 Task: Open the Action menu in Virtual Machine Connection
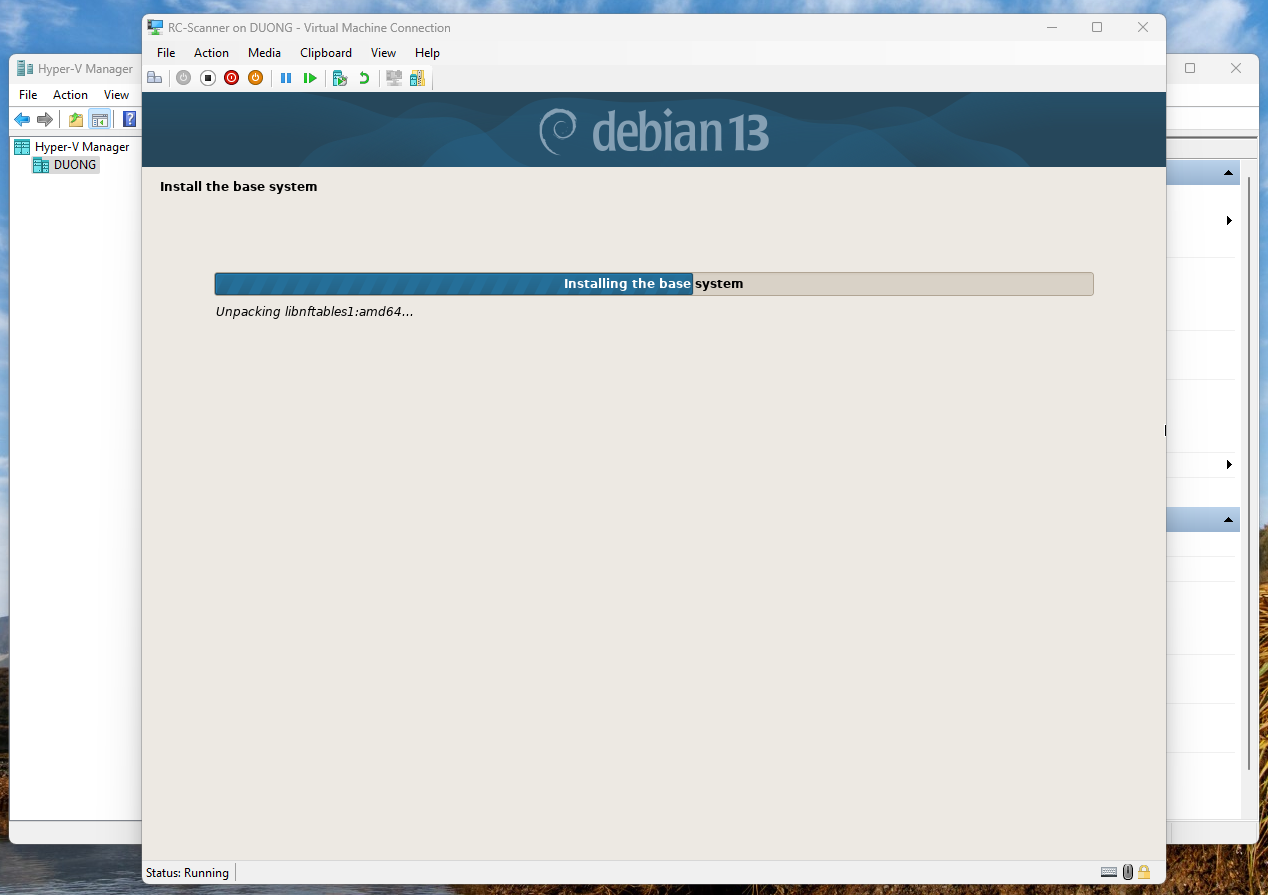[211, 53]
